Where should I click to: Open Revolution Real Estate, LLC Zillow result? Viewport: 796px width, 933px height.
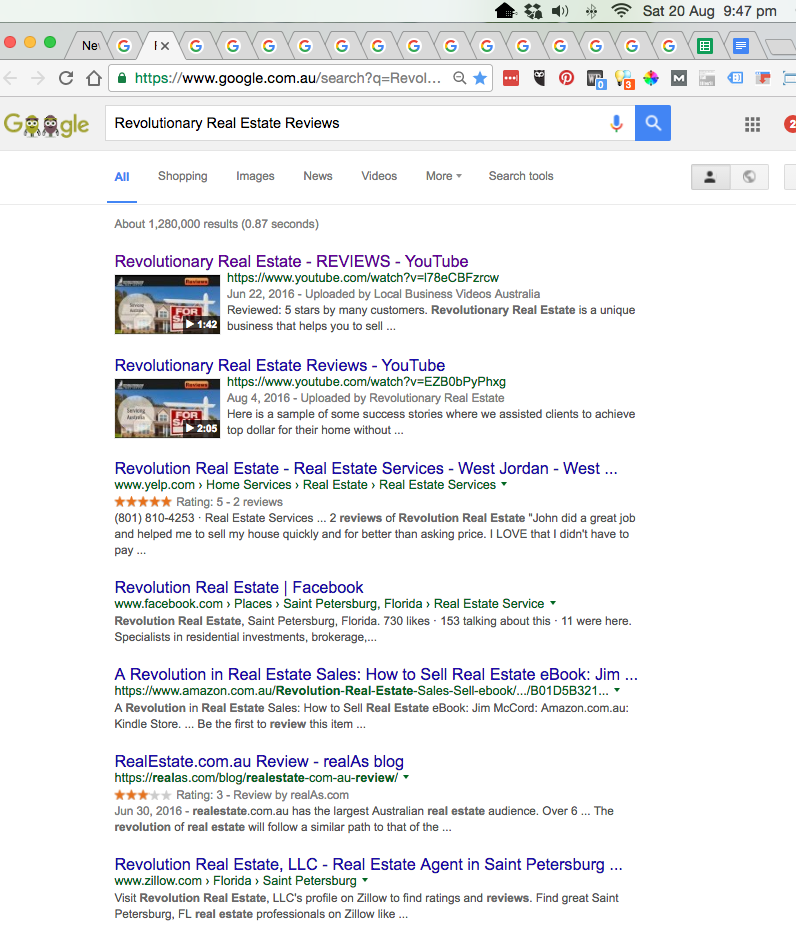pos(369,864)
